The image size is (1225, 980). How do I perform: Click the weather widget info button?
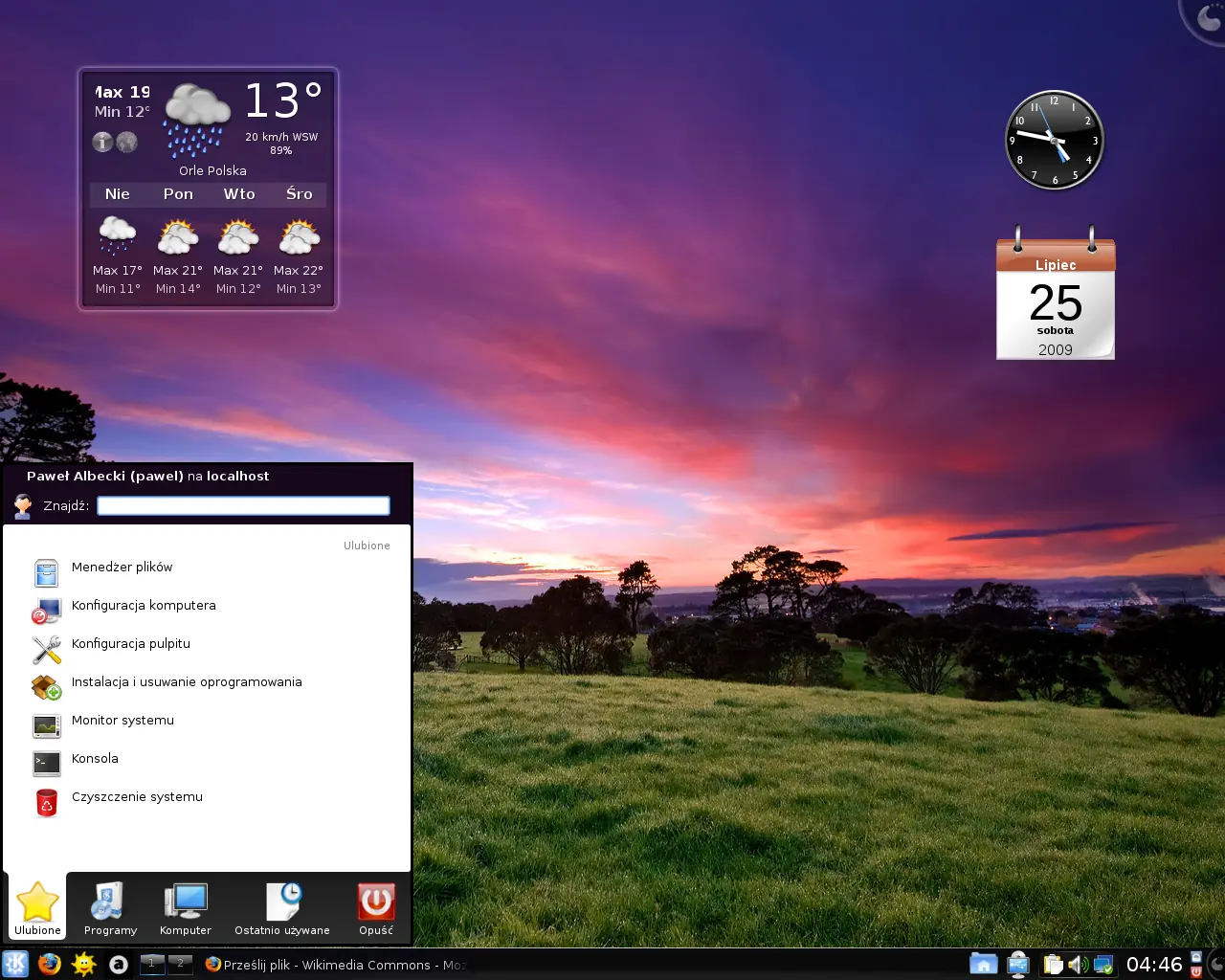coord(102,142)
